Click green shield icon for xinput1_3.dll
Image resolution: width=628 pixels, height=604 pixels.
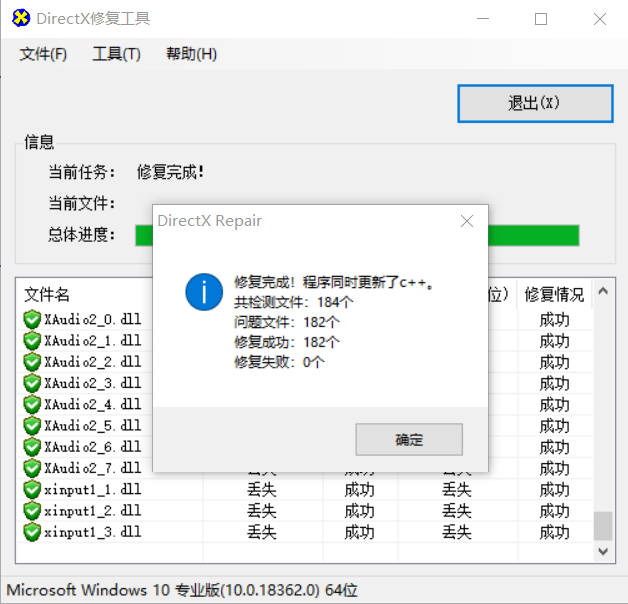[x=32, y=532]
